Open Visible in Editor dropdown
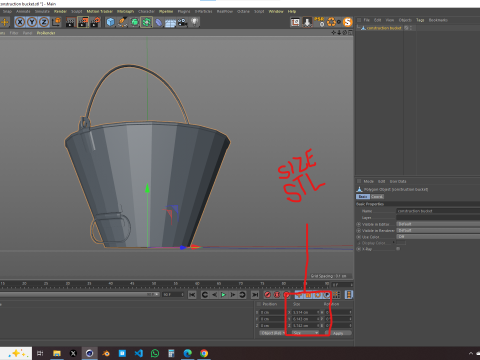 coord(438,224)
